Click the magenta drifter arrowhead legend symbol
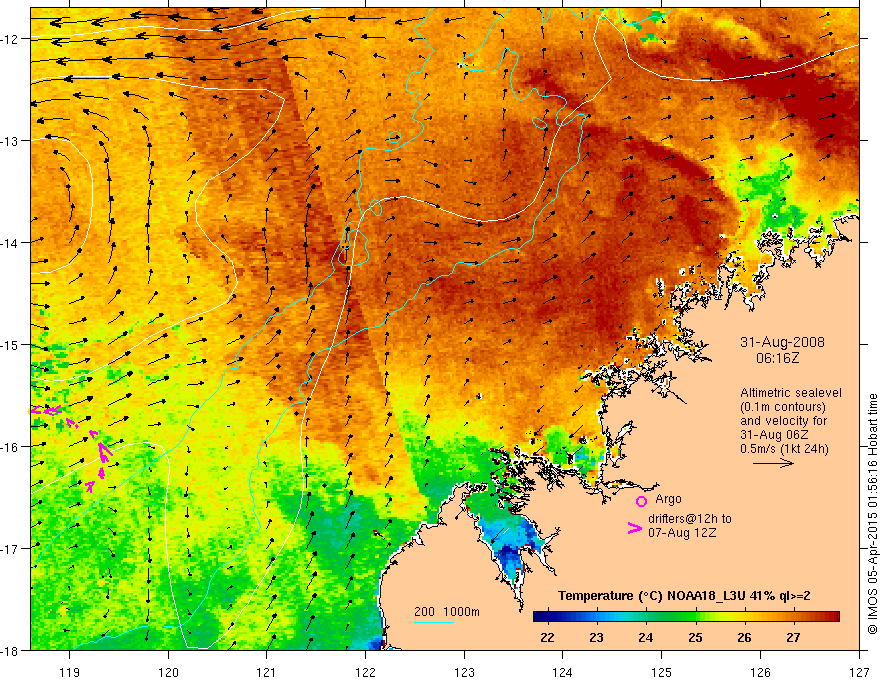The image size is (880, 680). pyautogui.click(x=635, y=528)
